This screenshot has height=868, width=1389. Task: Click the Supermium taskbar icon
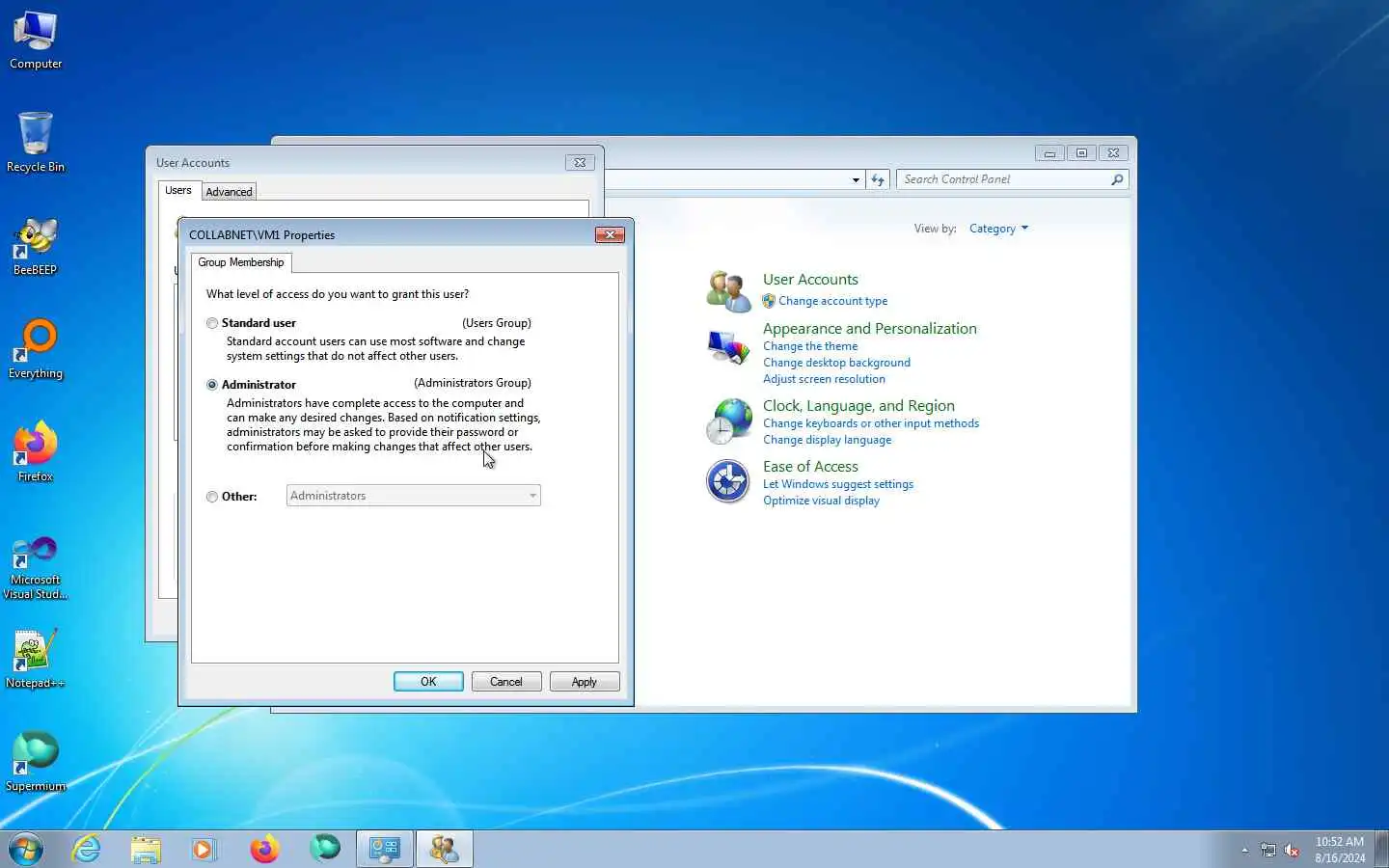point(325,849)
